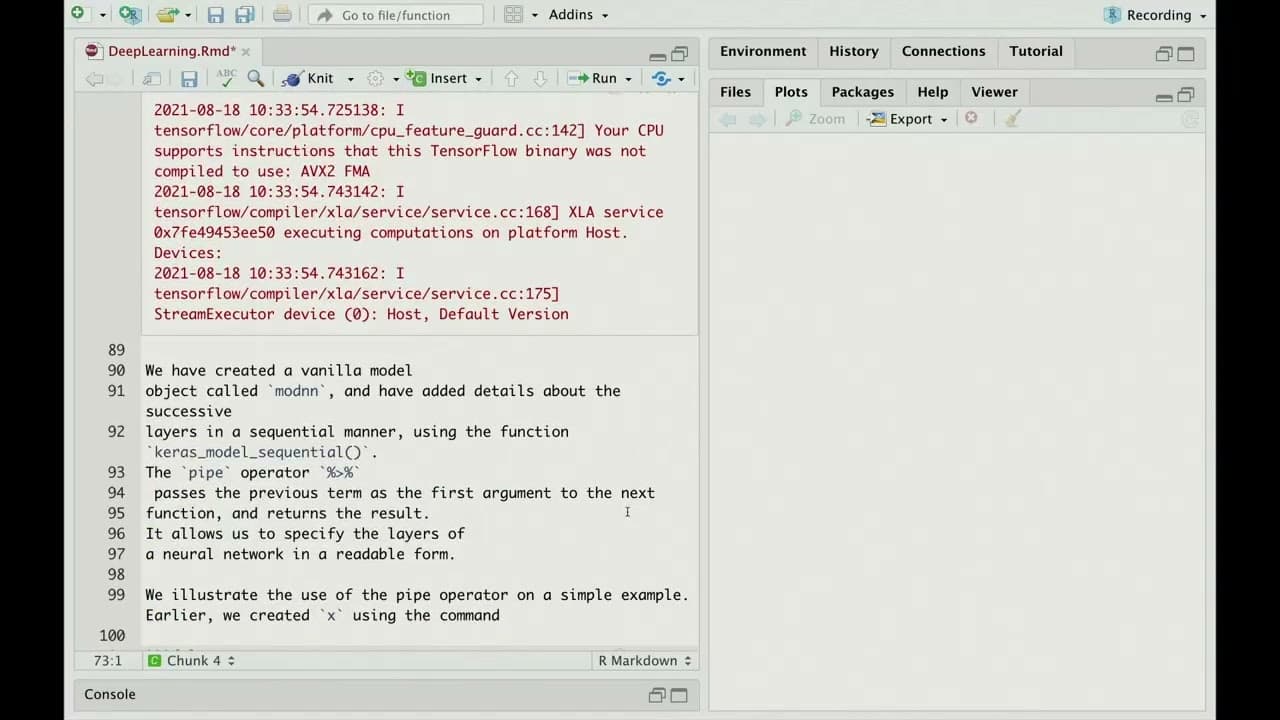
Task: Expand the recent files dropdown arrow
Action: point(187,15)
